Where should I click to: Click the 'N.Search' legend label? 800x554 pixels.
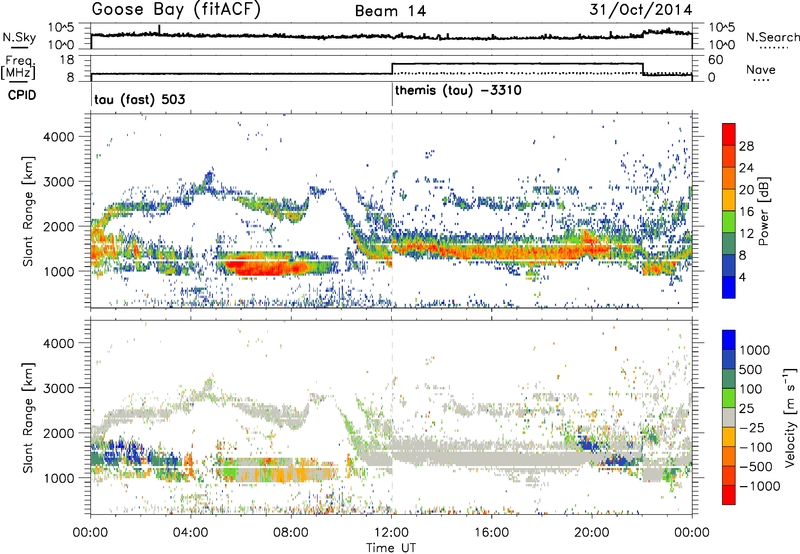(x=772, y=37)
